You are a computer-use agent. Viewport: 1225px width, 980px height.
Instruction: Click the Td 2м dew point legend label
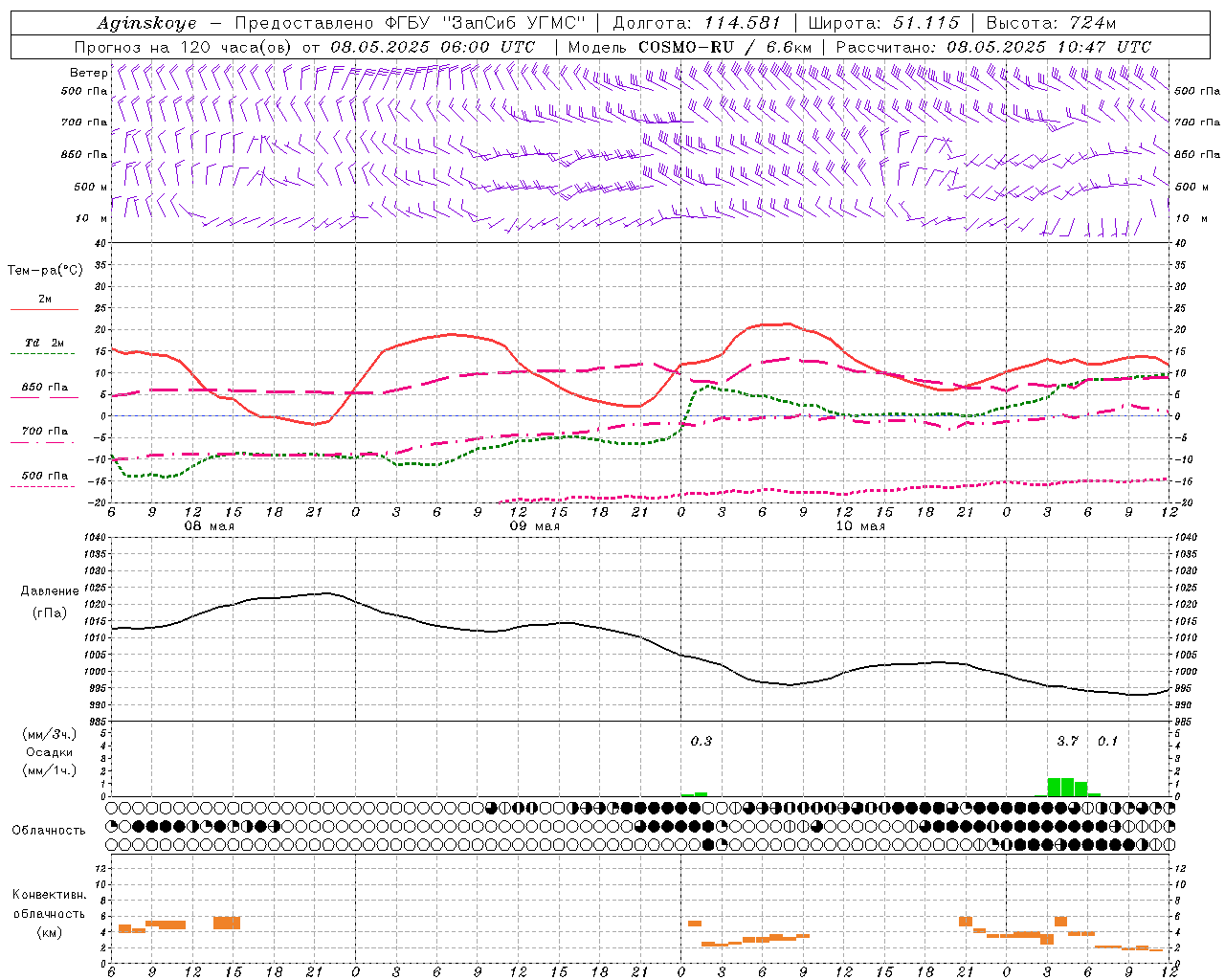click(x=44, y=343)
